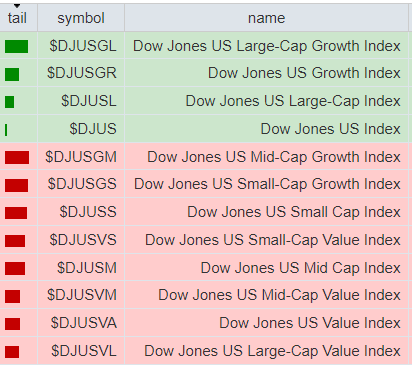412x365 pixels.
Task: Select symbol $DJUSVS
Action: 83,240
